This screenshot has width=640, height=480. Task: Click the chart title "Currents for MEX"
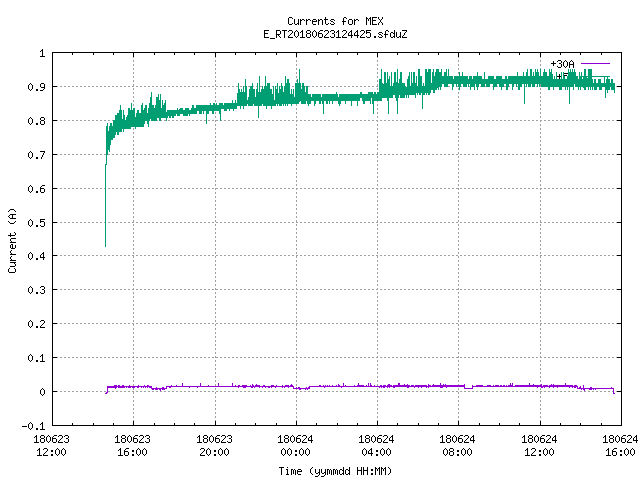tap(335, 21)
